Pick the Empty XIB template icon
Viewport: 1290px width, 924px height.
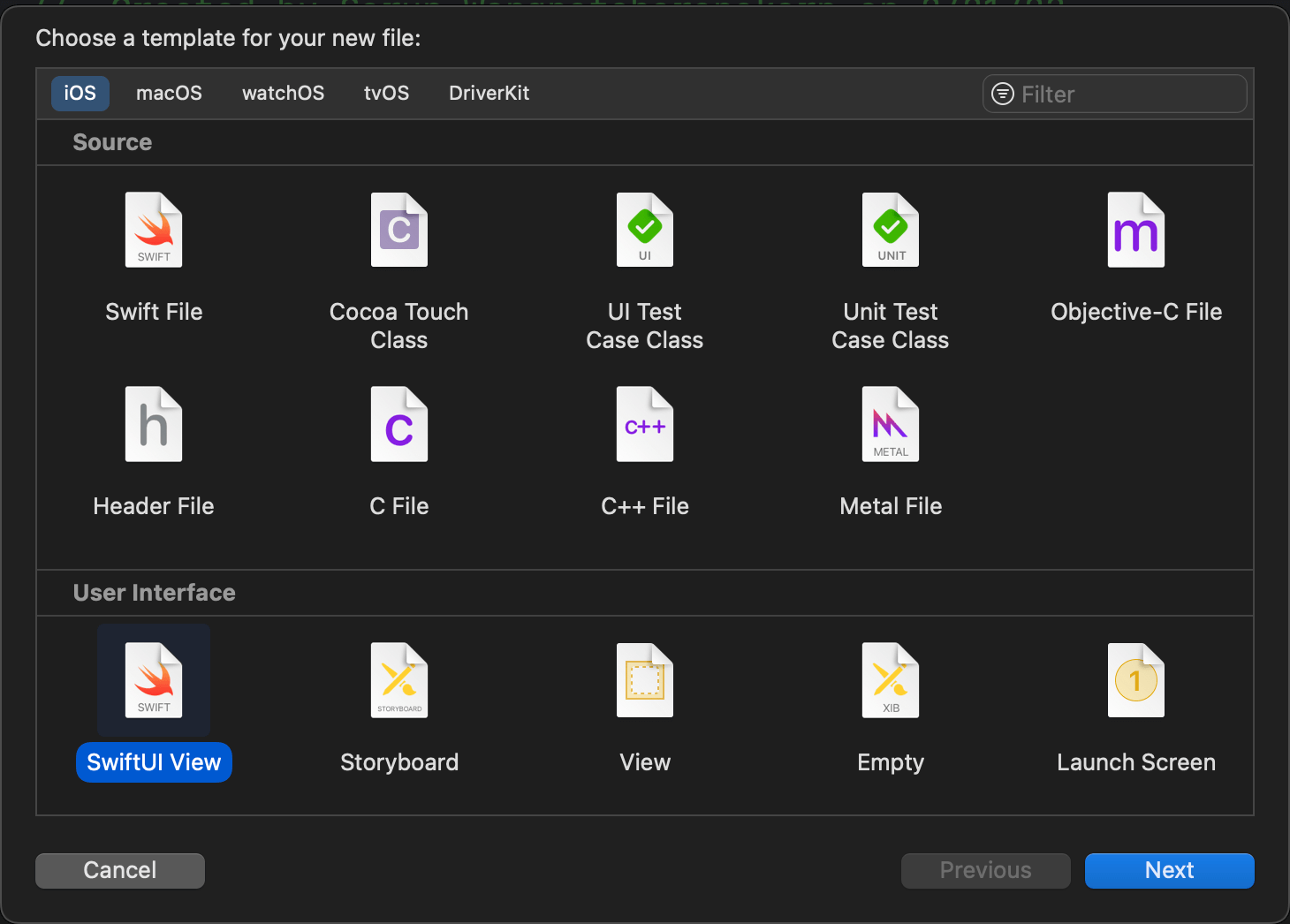click(891, 680)
